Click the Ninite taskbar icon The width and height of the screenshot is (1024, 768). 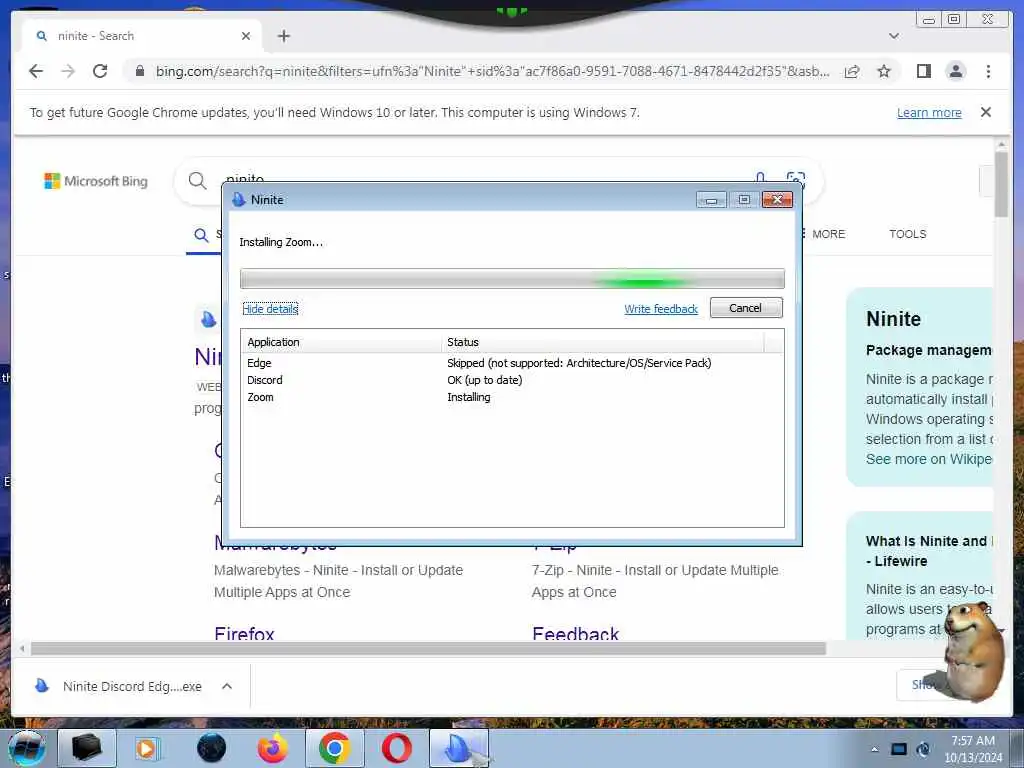pyautogui.click(x=459, y=748)
